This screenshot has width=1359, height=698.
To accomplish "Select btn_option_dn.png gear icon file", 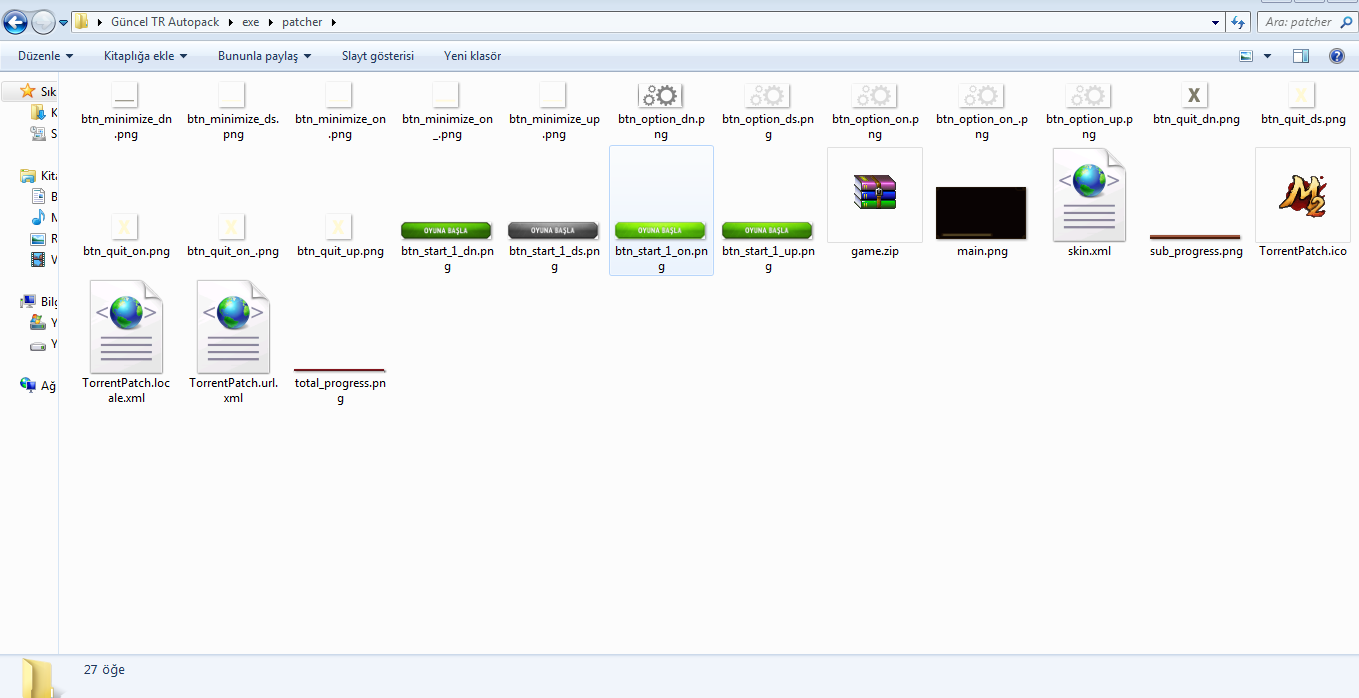I will click(660, 96).
